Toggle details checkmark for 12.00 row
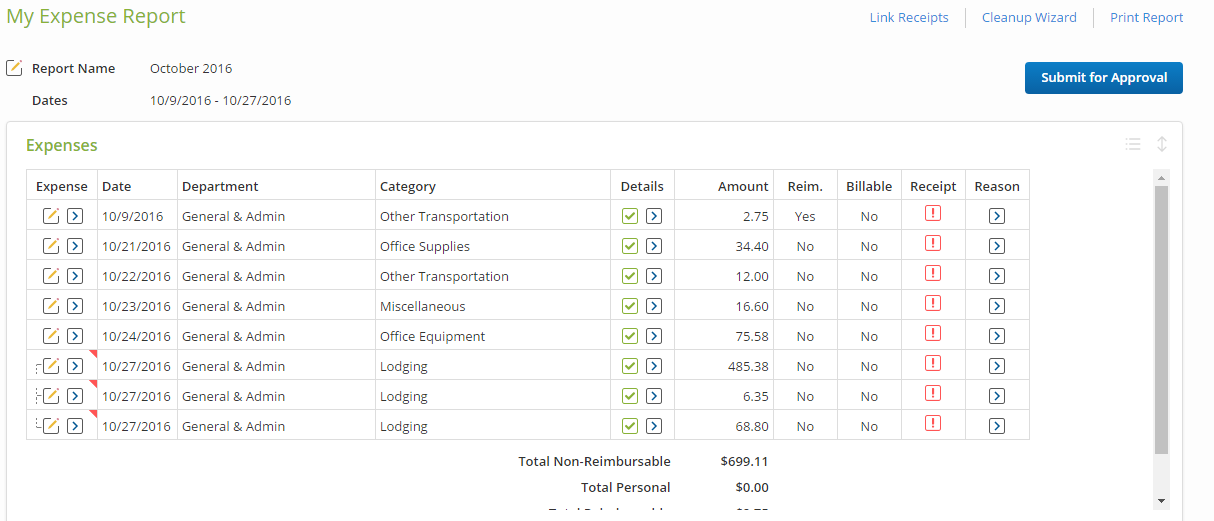Image resolution: width=1214 pixels, height=521 pixels. (629, 276)
